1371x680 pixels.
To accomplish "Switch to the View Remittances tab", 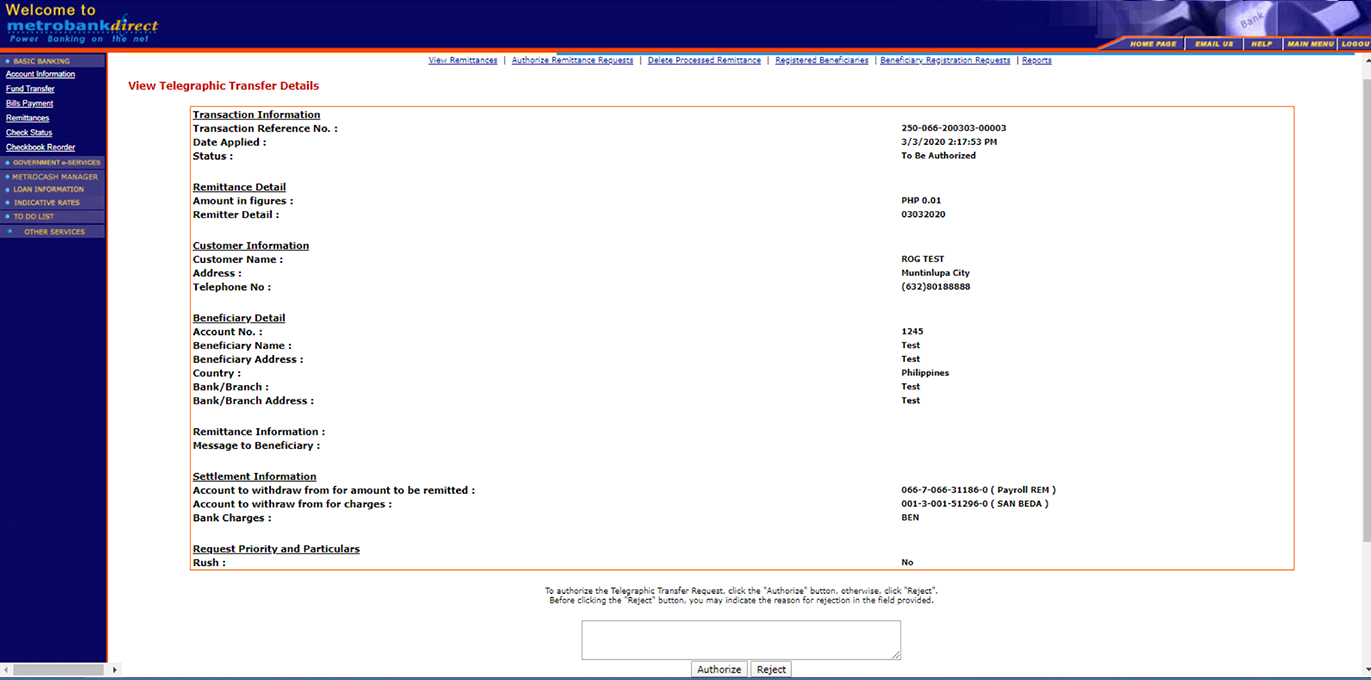I will tap(462, 60).
